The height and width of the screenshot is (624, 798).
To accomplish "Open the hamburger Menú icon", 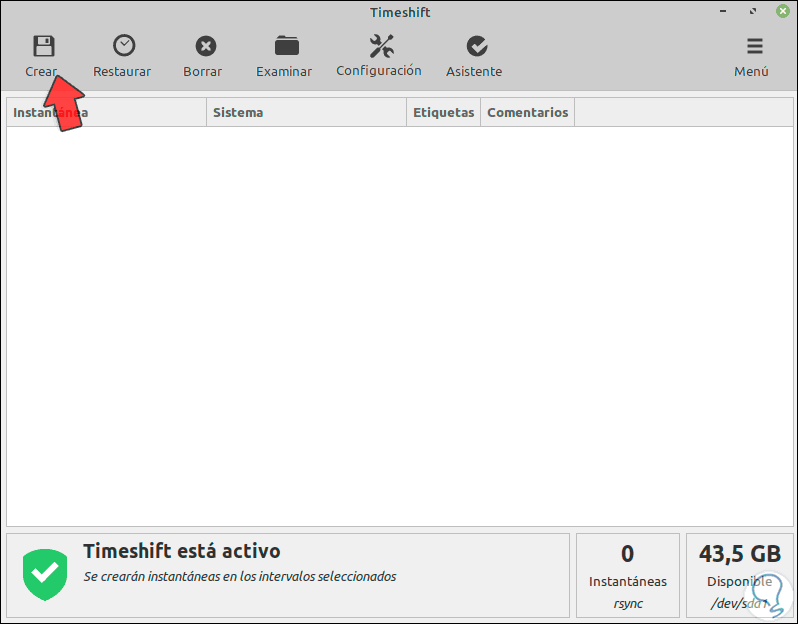I will tap(754, 46).
